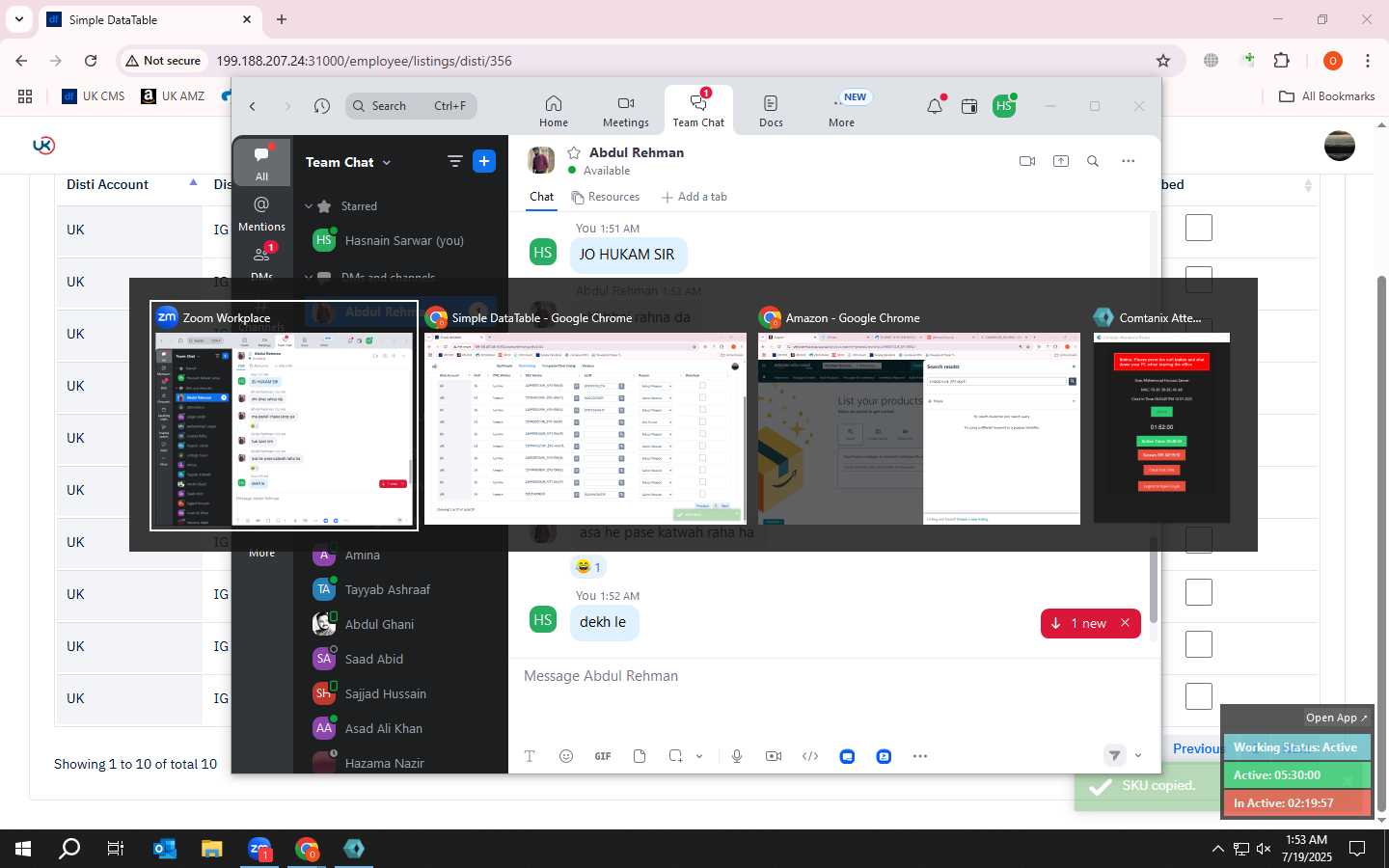Open the Chrome extensions puzzle icon
Image resolution: width=1389 pixels, height=868 pixels.
pyautogui.click(x=1282, y=61)
